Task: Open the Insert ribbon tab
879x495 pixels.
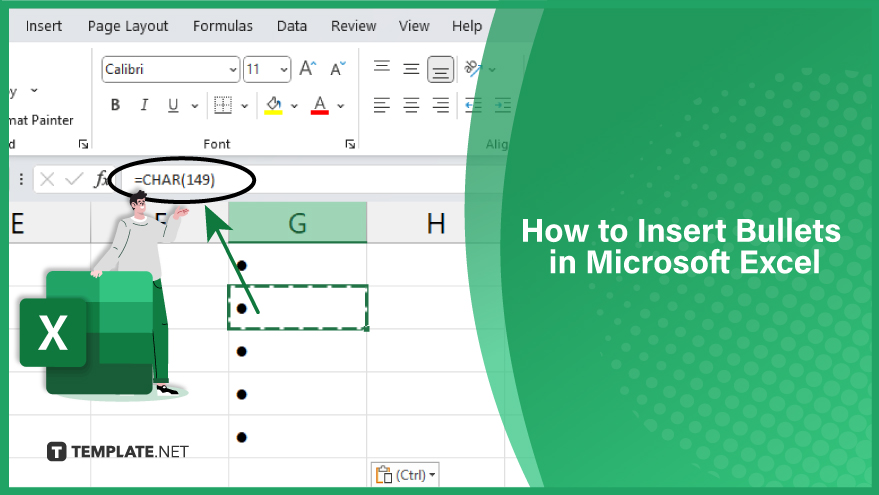Action: 44,26
